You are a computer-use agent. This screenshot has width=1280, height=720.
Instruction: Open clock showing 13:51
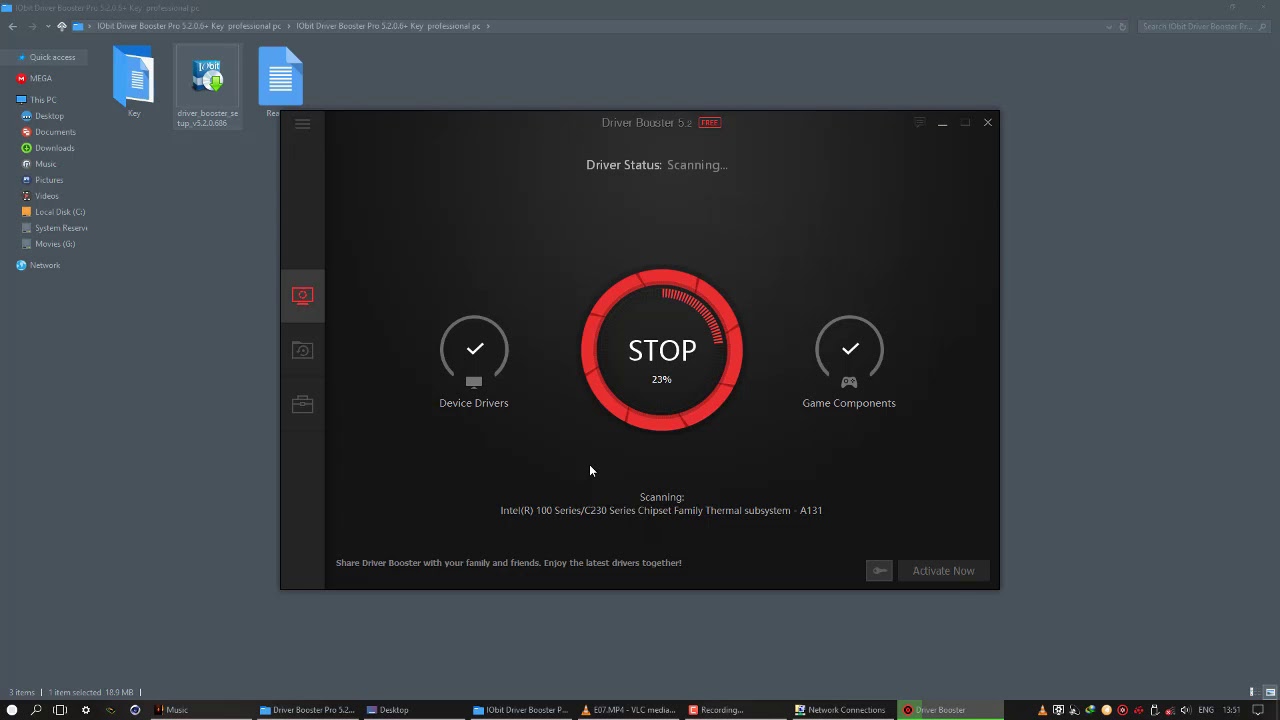[x=1231, y=710]
